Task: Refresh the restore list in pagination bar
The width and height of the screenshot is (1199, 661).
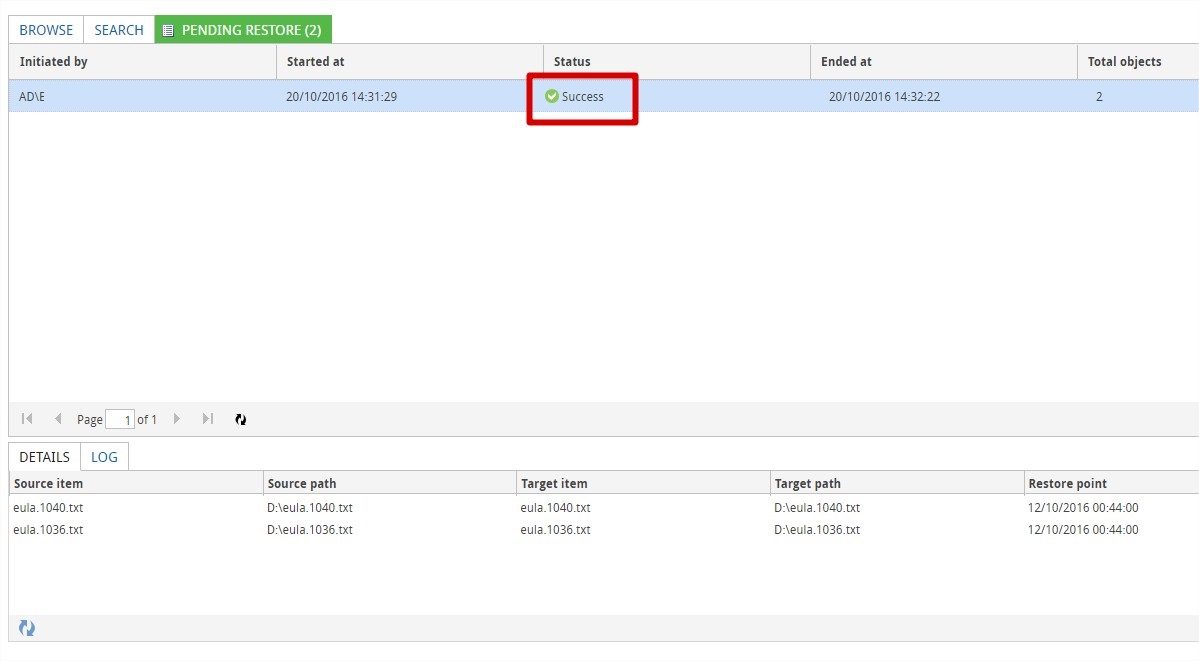Action: (x=240, y=420)
